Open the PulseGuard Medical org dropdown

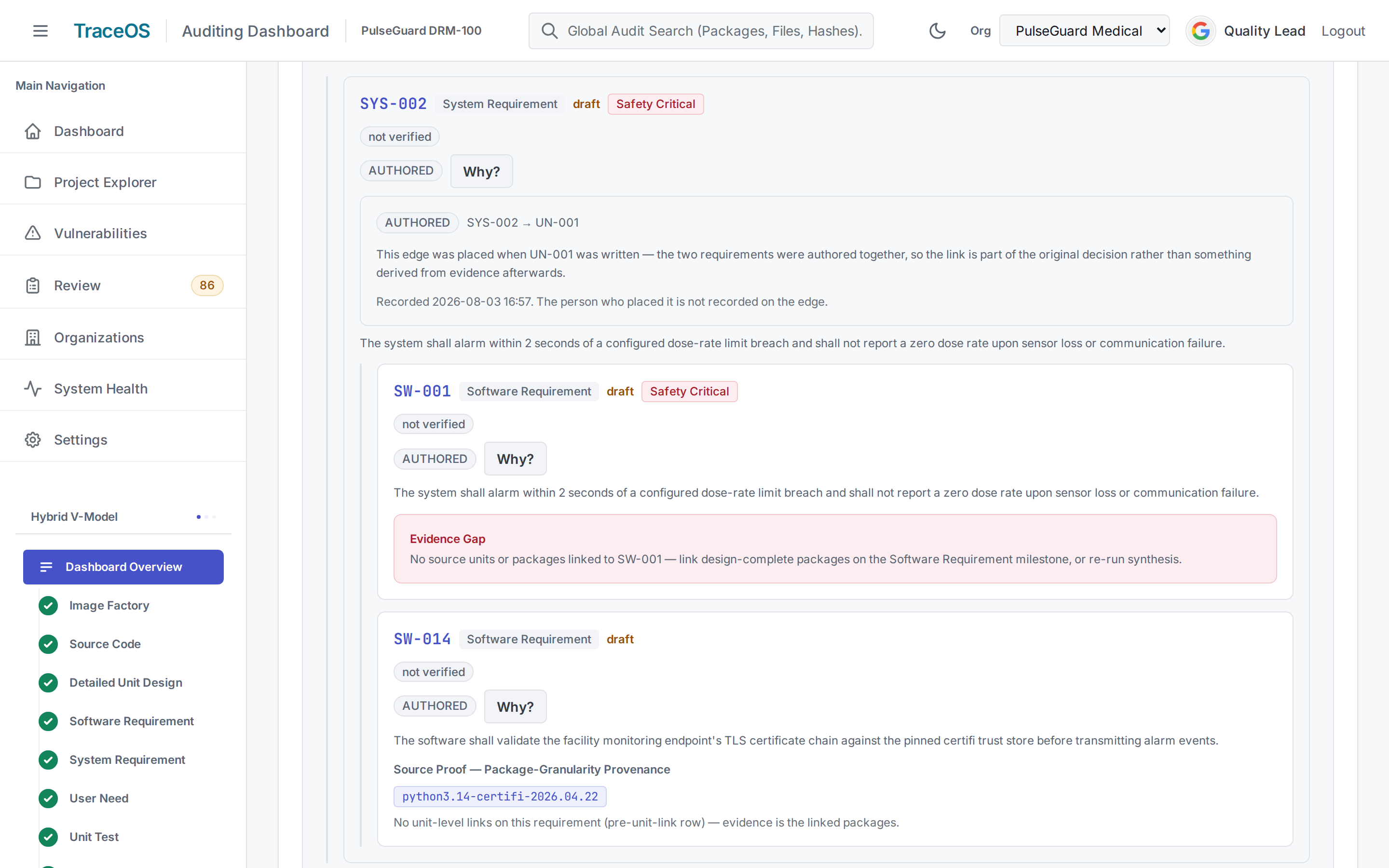click(x=1084, y=31)
